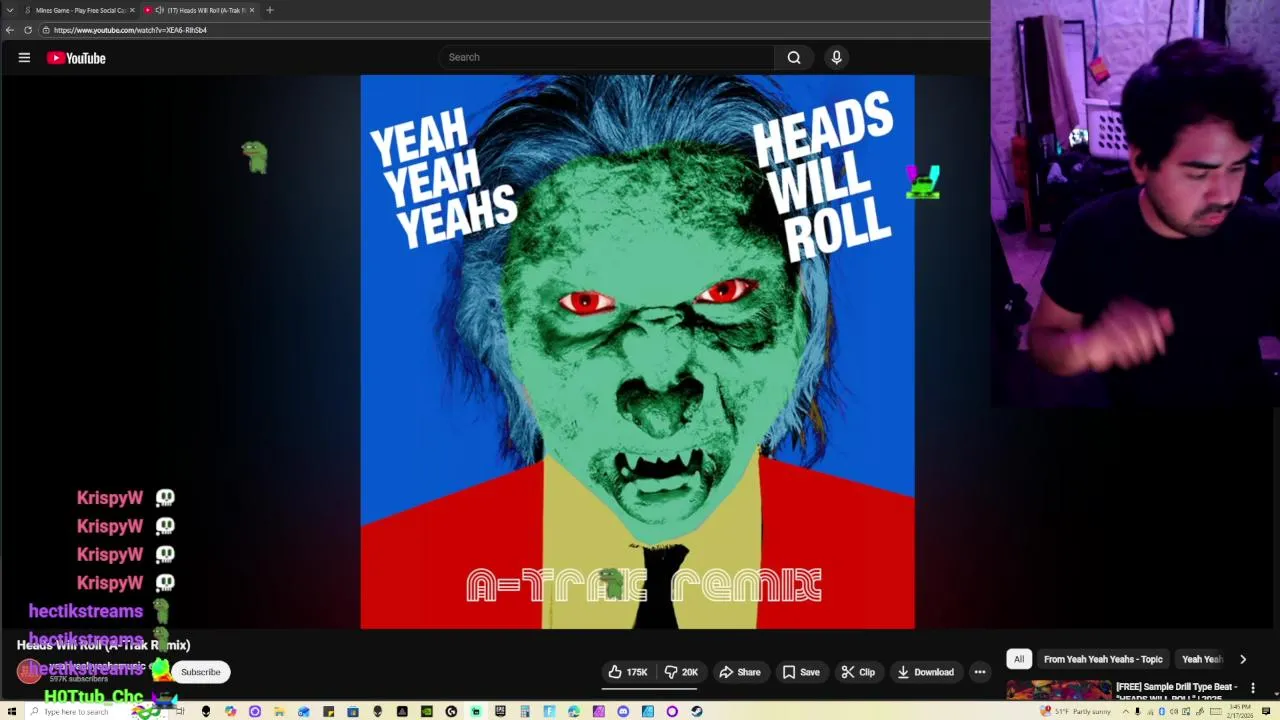Open Calculator from the taskbar

525,711
